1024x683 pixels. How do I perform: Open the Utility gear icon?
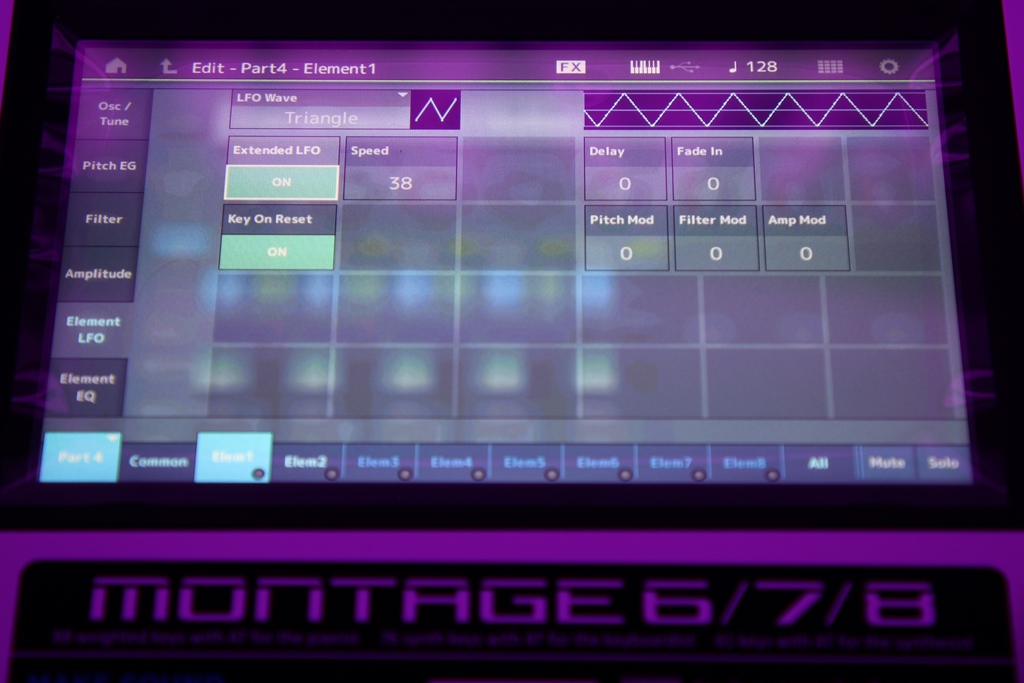[x=888, y=67]
